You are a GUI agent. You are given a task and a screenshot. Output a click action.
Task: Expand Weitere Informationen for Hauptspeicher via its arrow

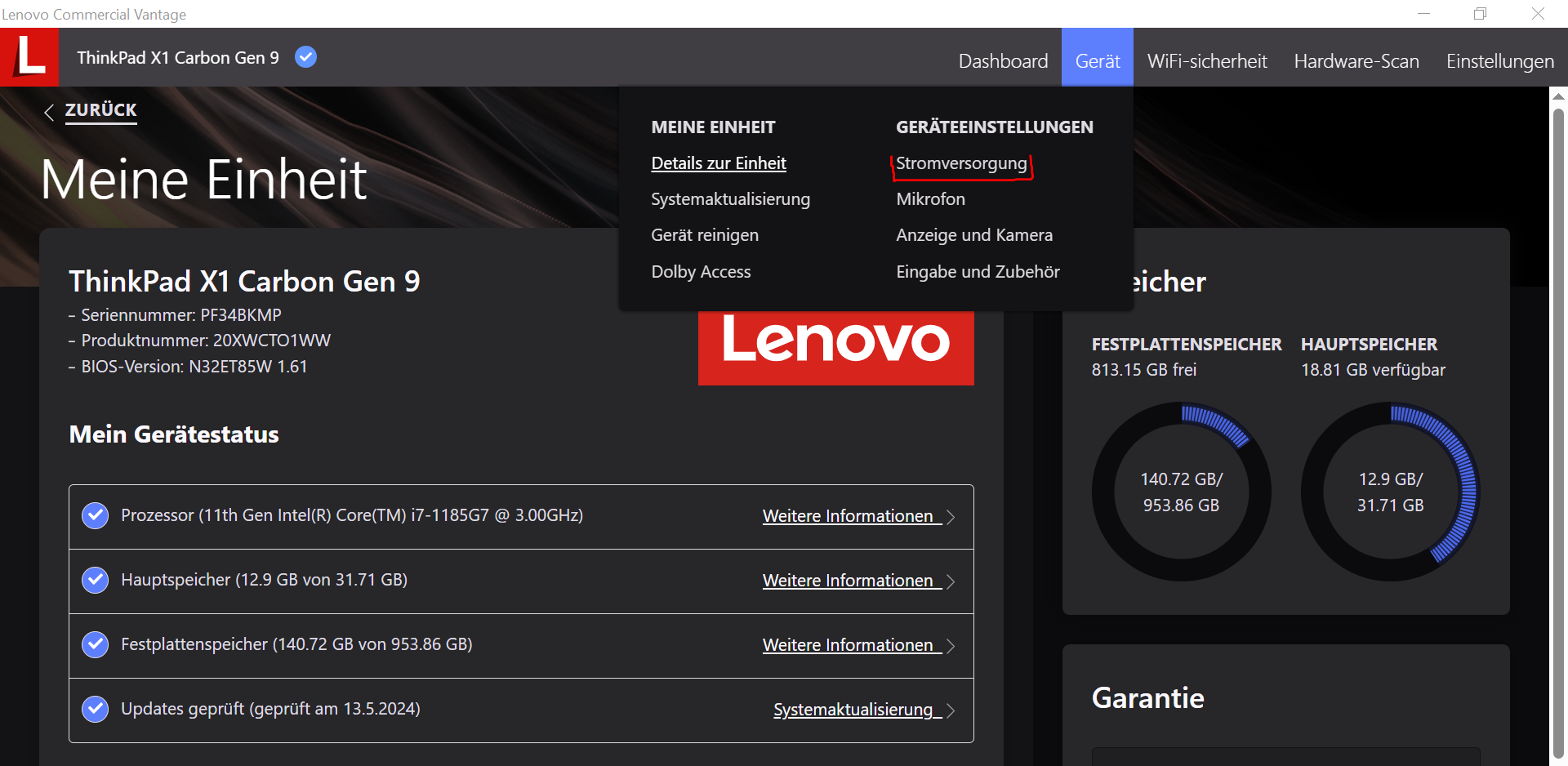951,581
